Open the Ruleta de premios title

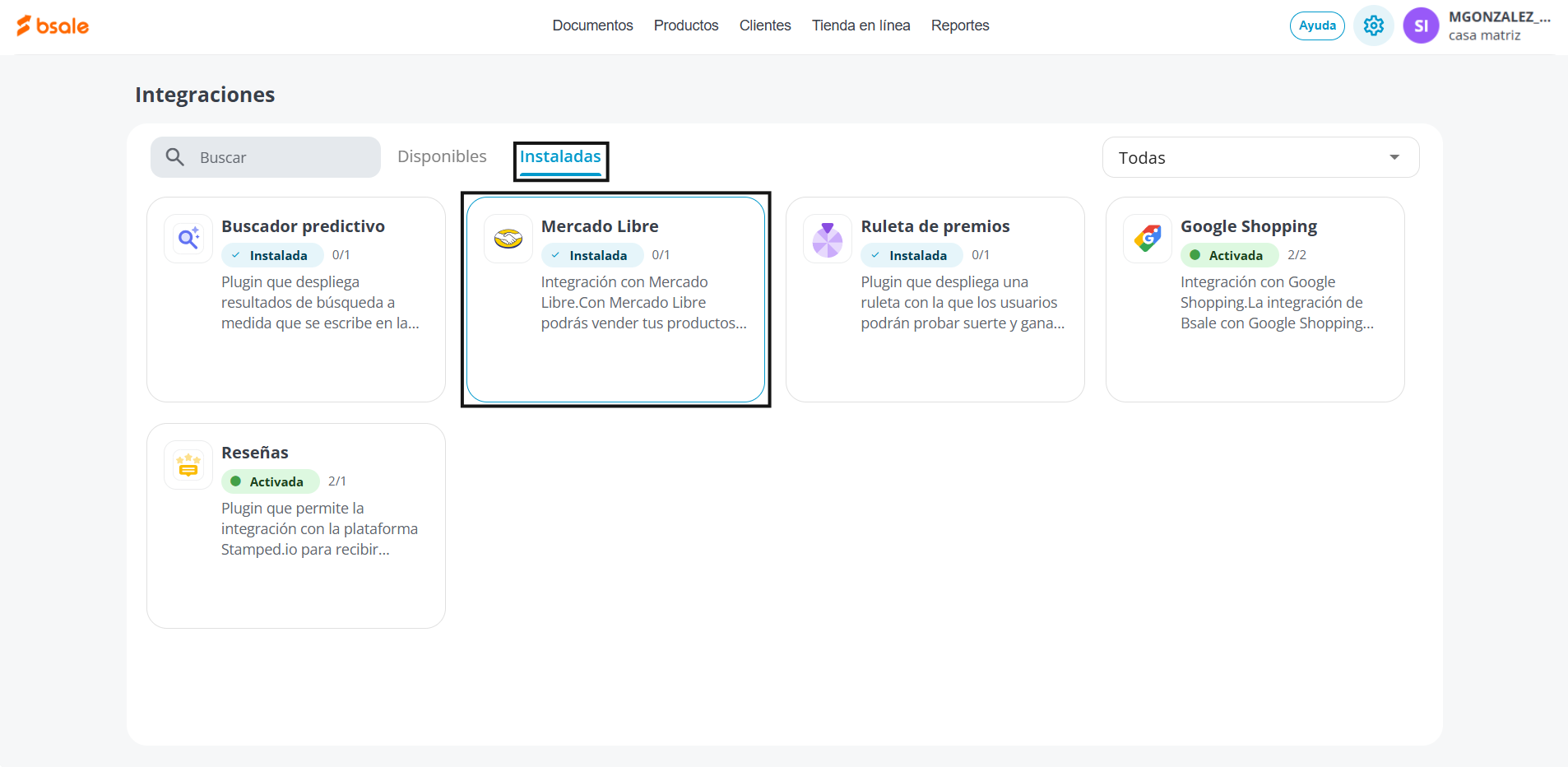coord(935,226)
